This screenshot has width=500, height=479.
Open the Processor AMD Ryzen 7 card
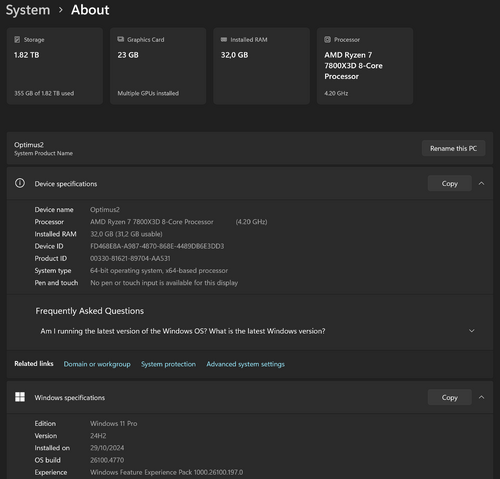click(365, 66)
